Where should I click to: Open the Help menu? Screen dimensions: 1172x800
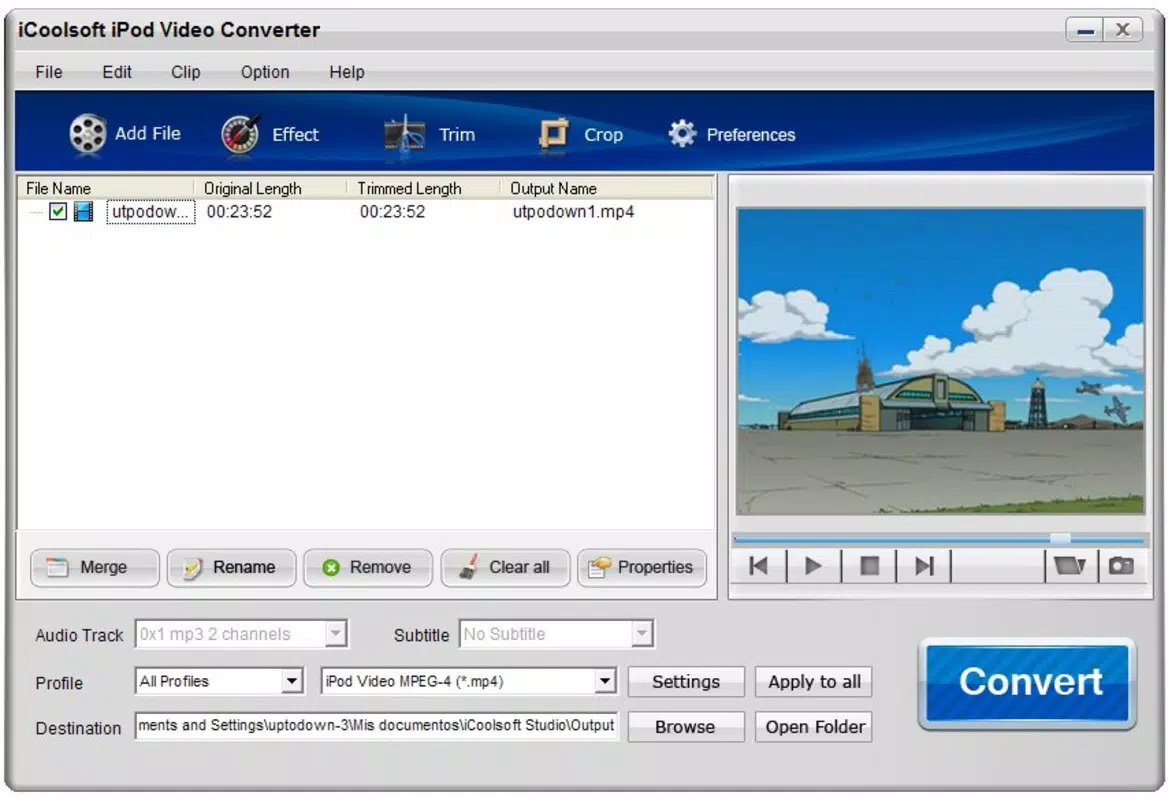click(x=347, y=72)
